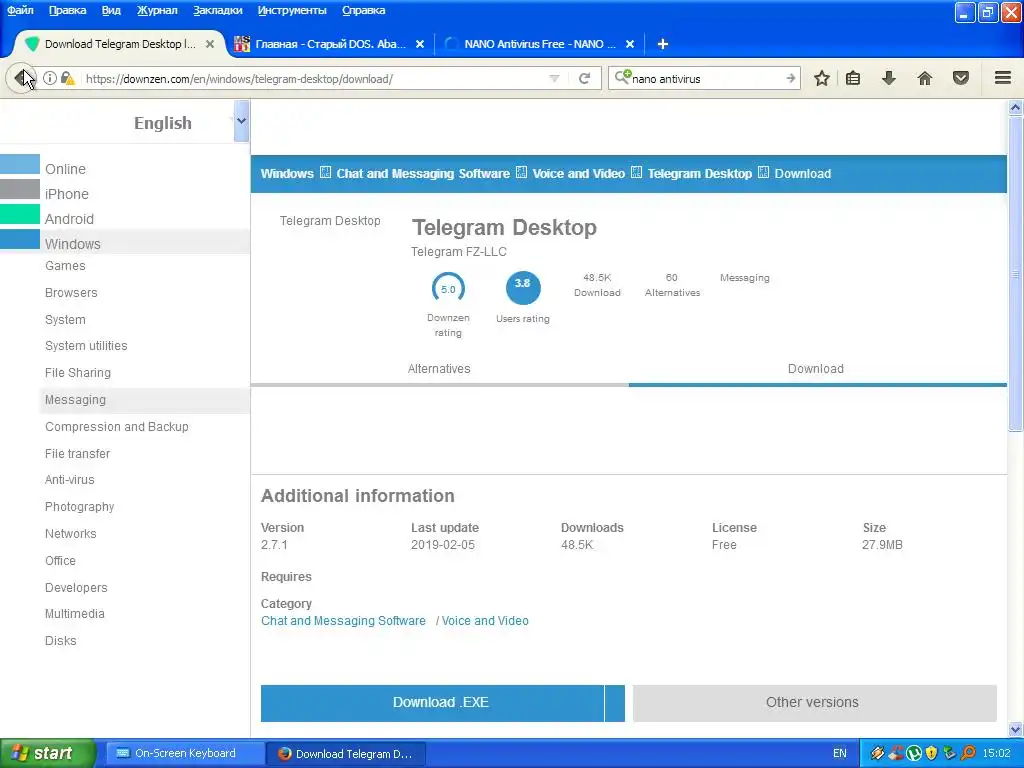
Task: Click the CCleaner tray icon
Action: [895, 754]
